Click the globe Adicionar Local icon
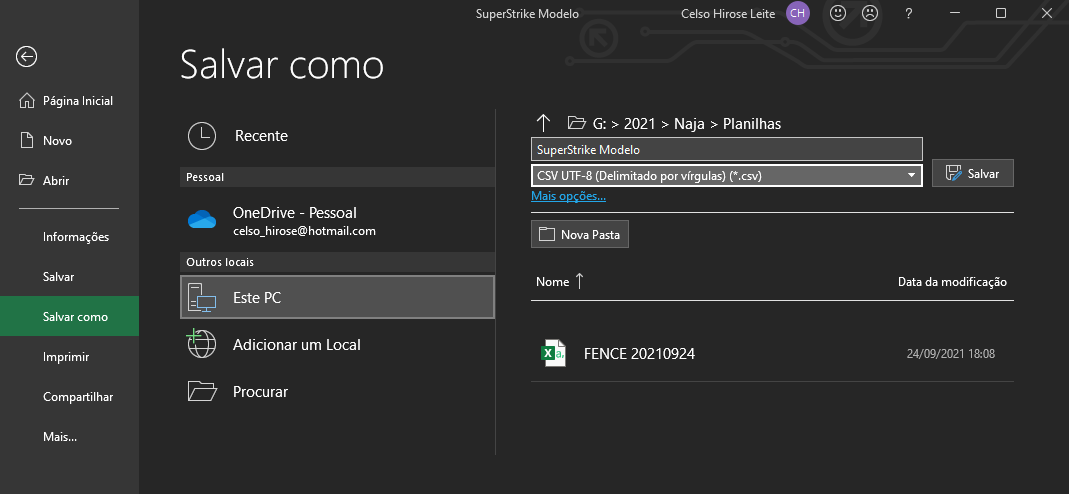This screenshot has width=1069, height=494. pos(202,344)
